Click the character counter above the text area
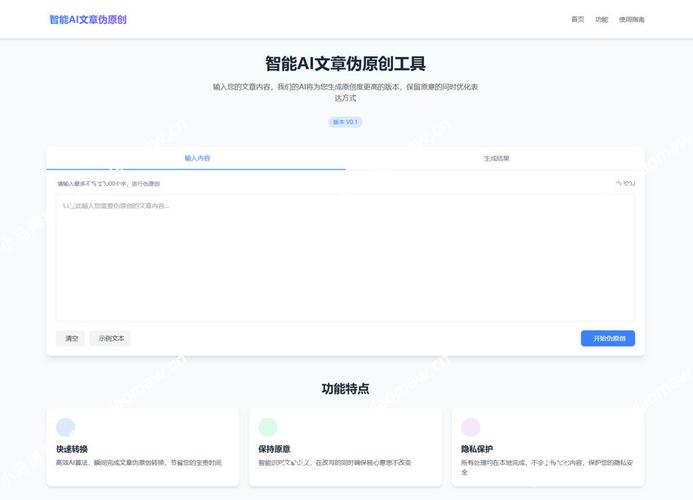693x500 pixels. pyautogui.click(x=625, y=183)
